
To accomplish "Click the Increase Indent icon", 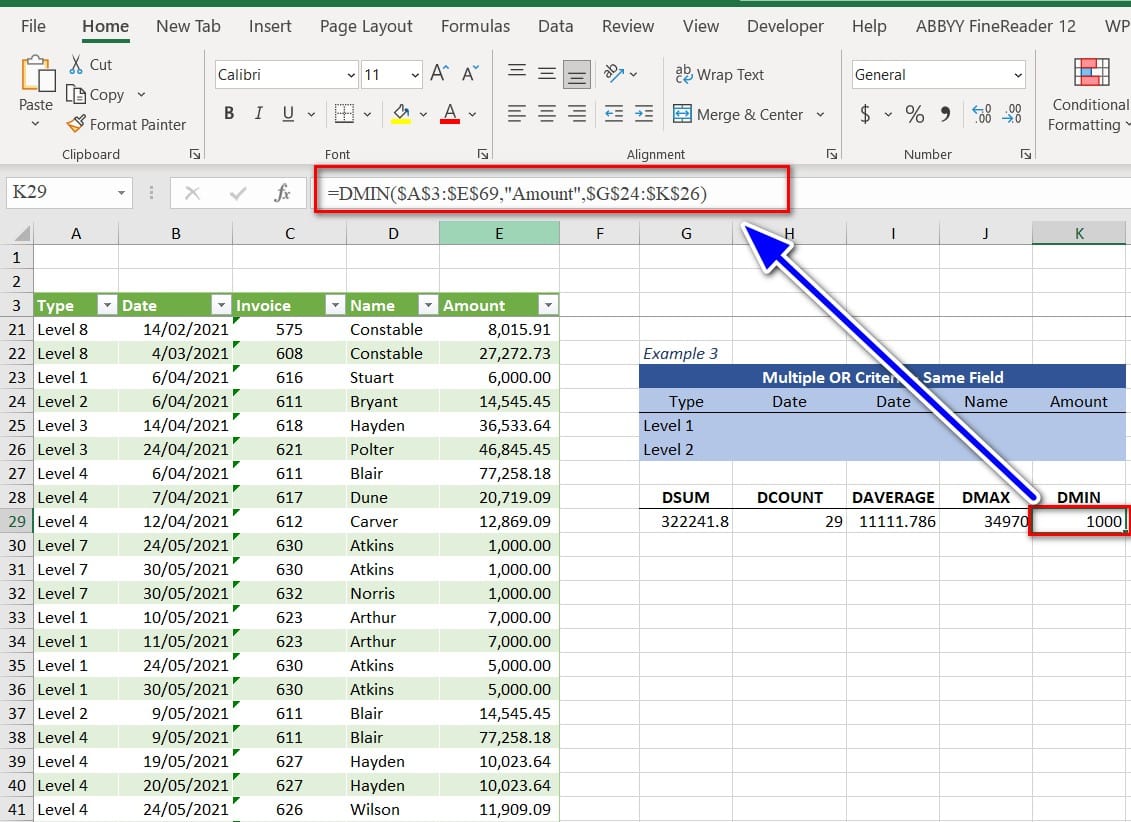I will [x=645, y=114].
